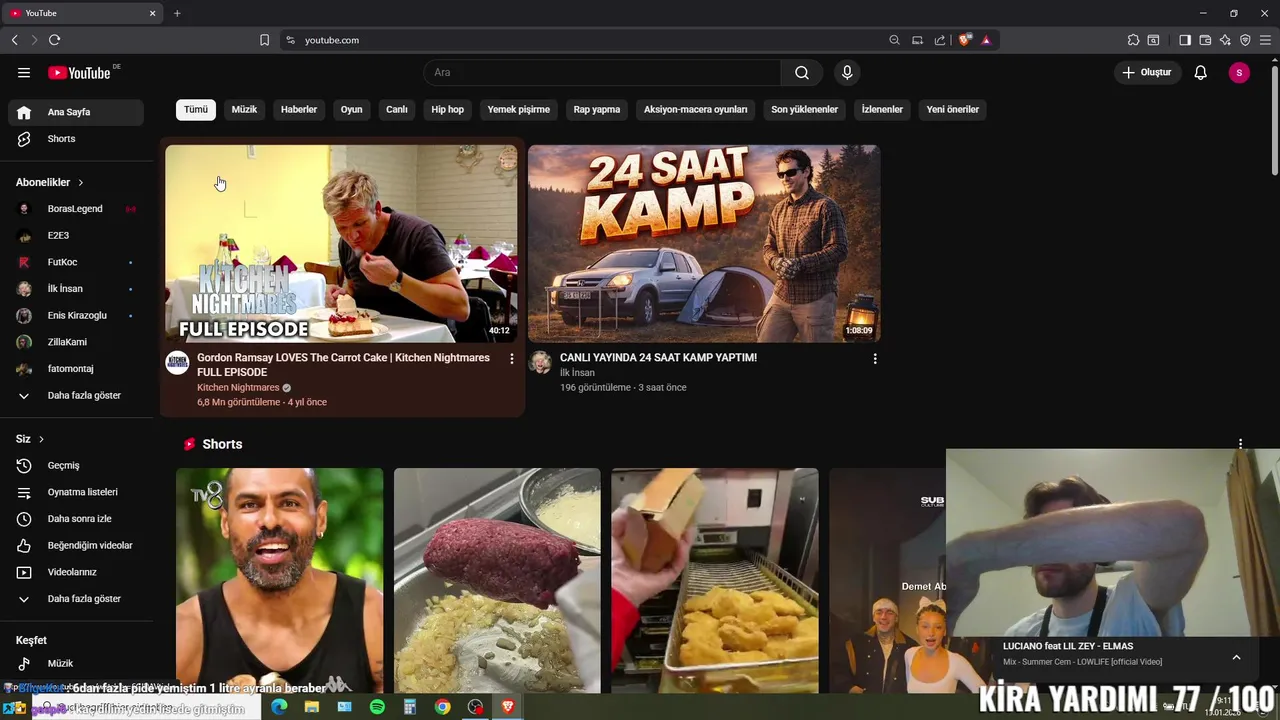1280x720 pixels.
Task: Play the TV8 pide short
Action: [279, 581]
